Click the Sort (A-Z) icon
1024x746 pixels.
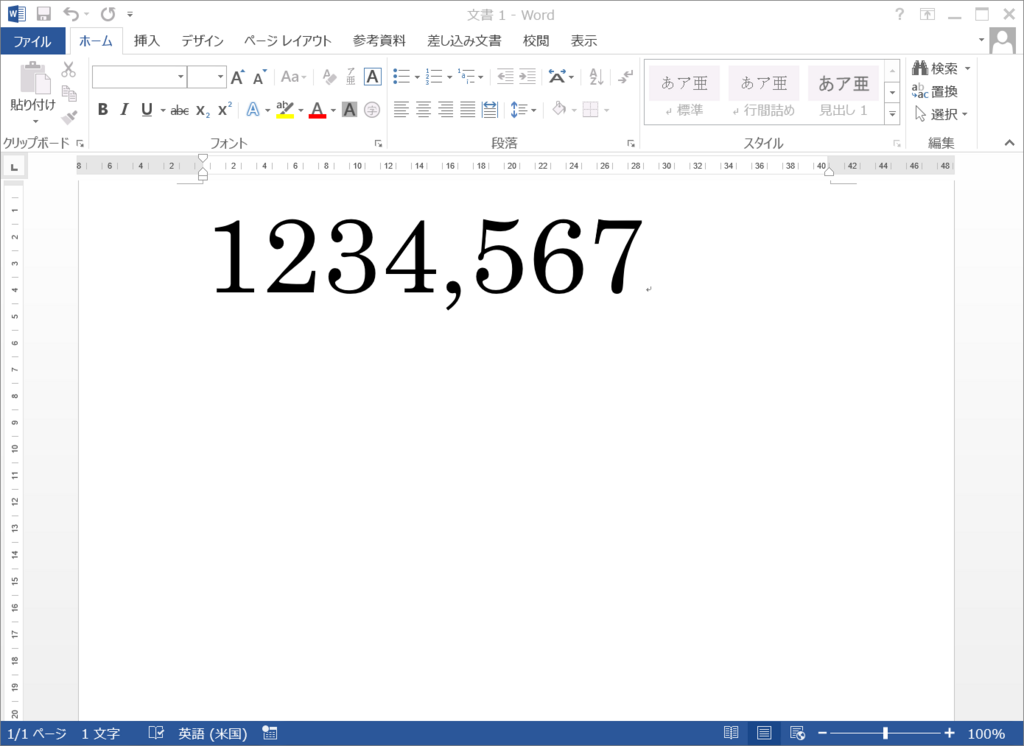pos(597,77)
